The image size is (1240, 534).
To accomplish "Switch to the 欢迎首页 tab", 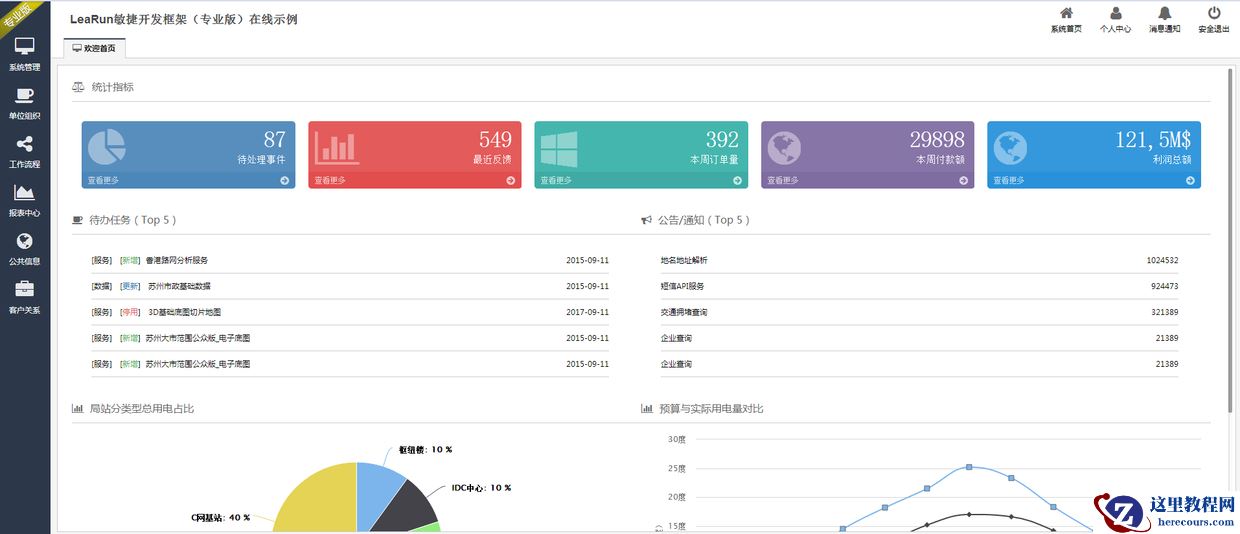I will 94,48.
